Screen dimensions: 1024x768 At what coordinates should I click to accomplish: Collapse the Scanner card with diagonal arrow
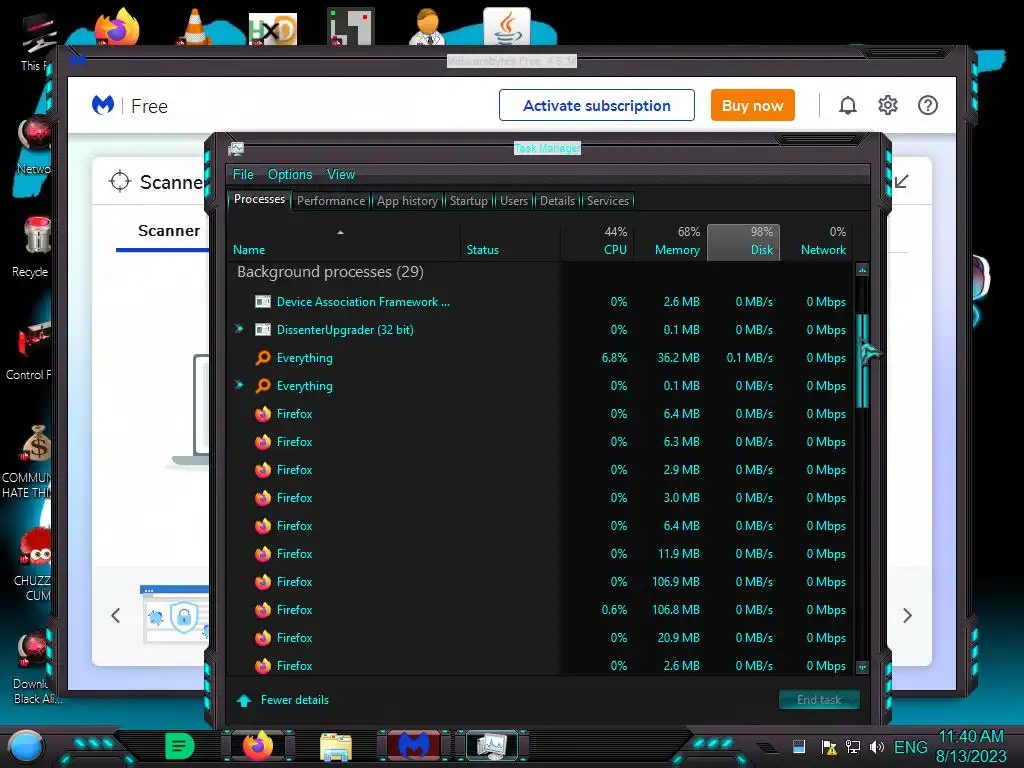pos(902,182)
